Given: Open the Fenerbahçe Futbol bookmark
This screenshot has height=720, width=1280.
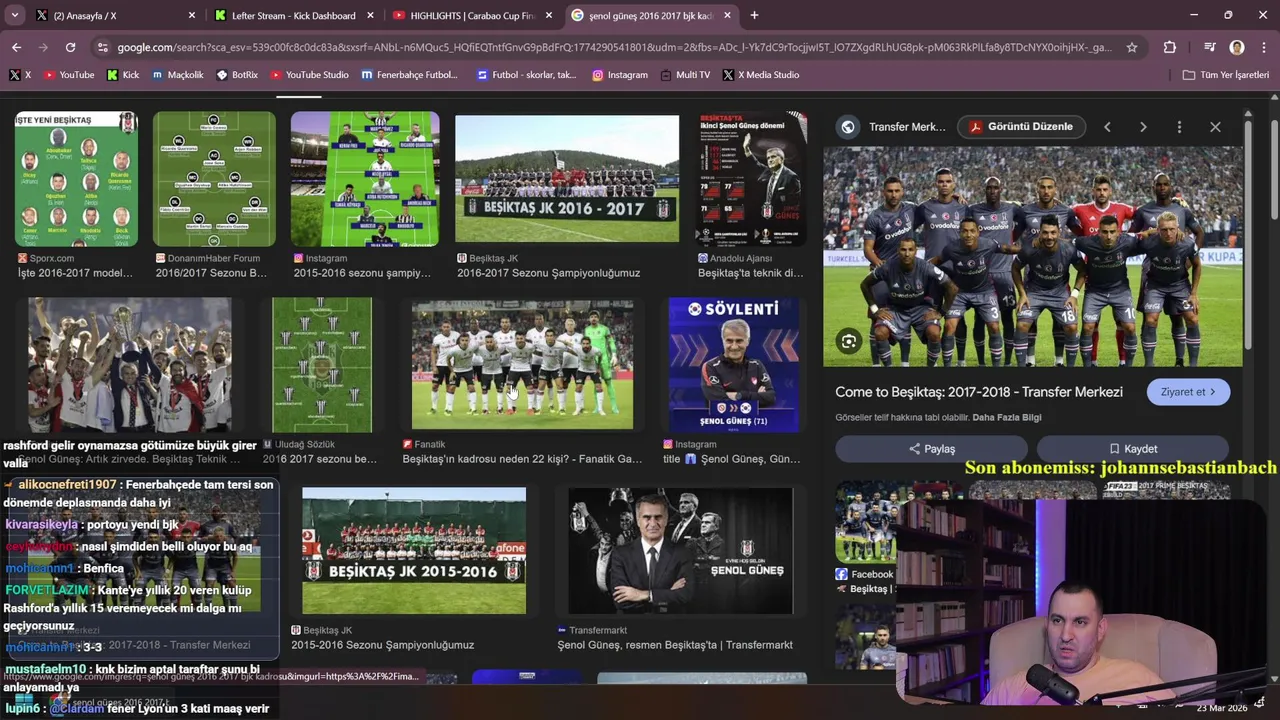Looking at the screenshot, I should click(x=409, y=75).
